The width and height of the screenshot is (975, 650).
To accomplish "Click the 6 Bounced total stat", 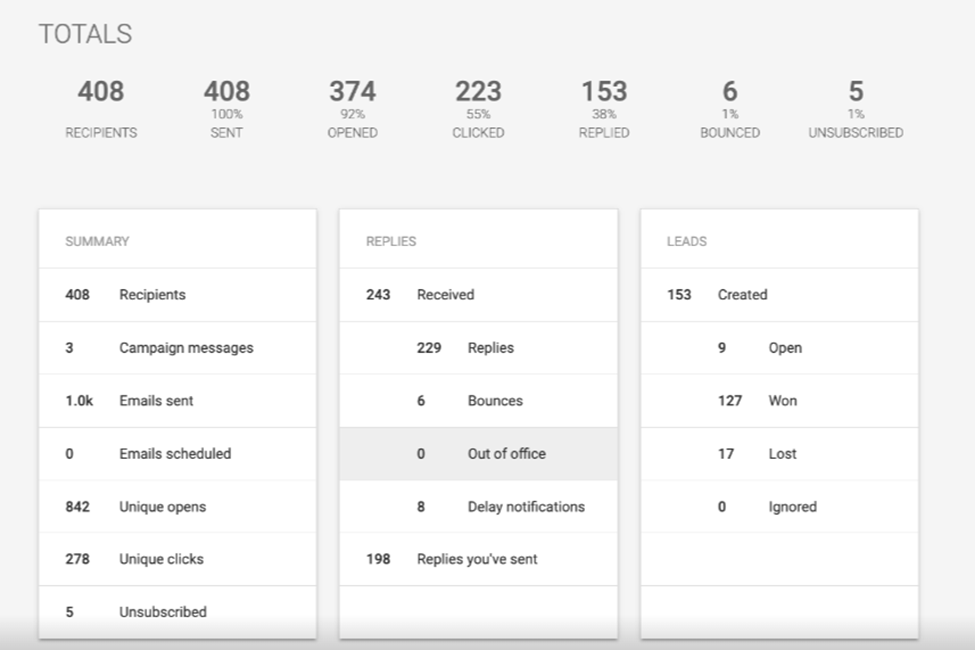I will click(730, 108).
